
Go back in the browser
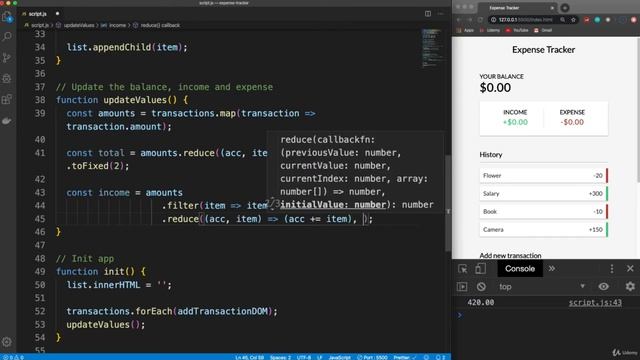coord(459,20)
